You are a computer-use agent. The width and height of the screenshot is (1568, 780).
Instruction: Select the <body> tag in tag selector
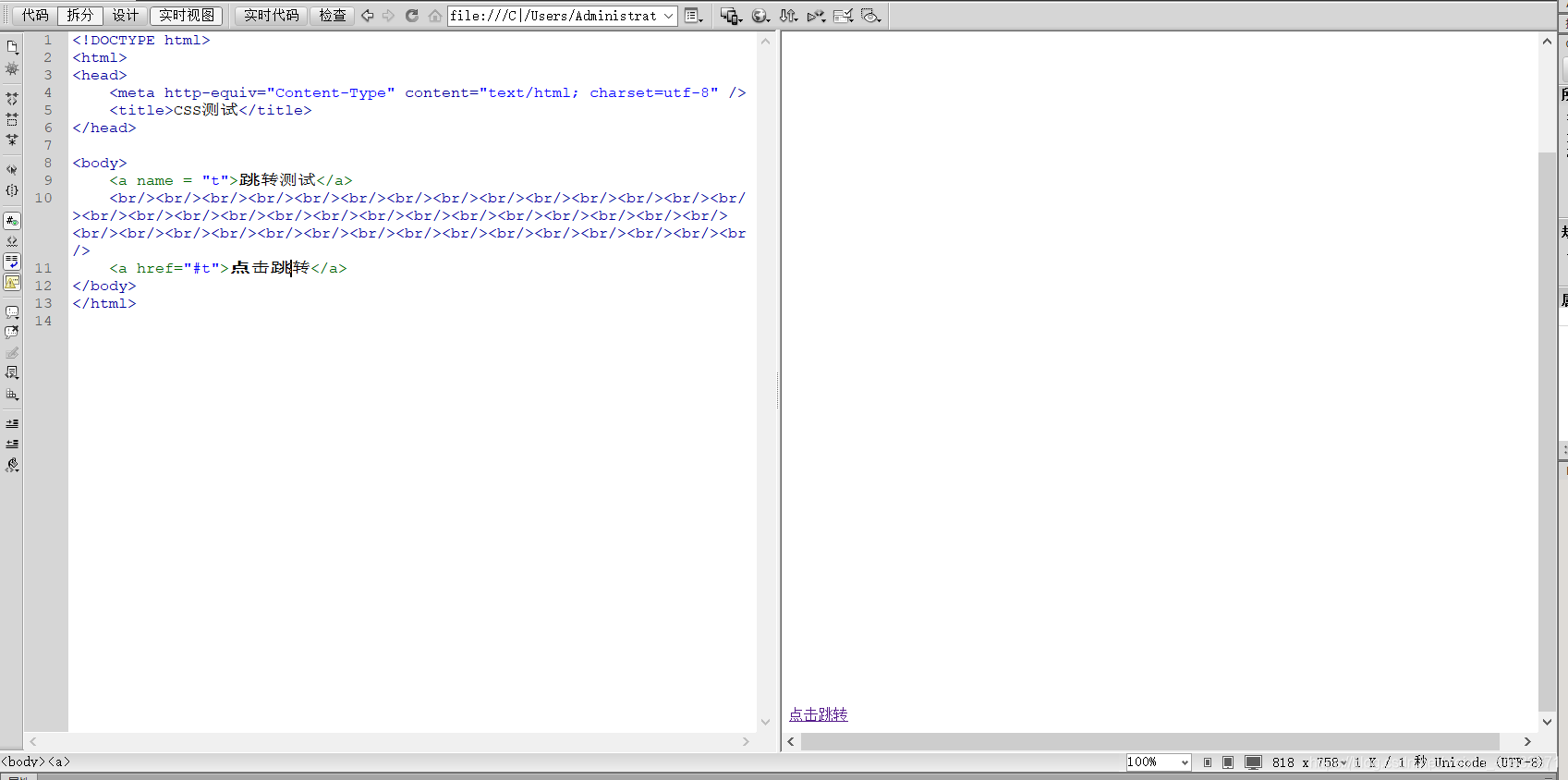click(23, 762)
